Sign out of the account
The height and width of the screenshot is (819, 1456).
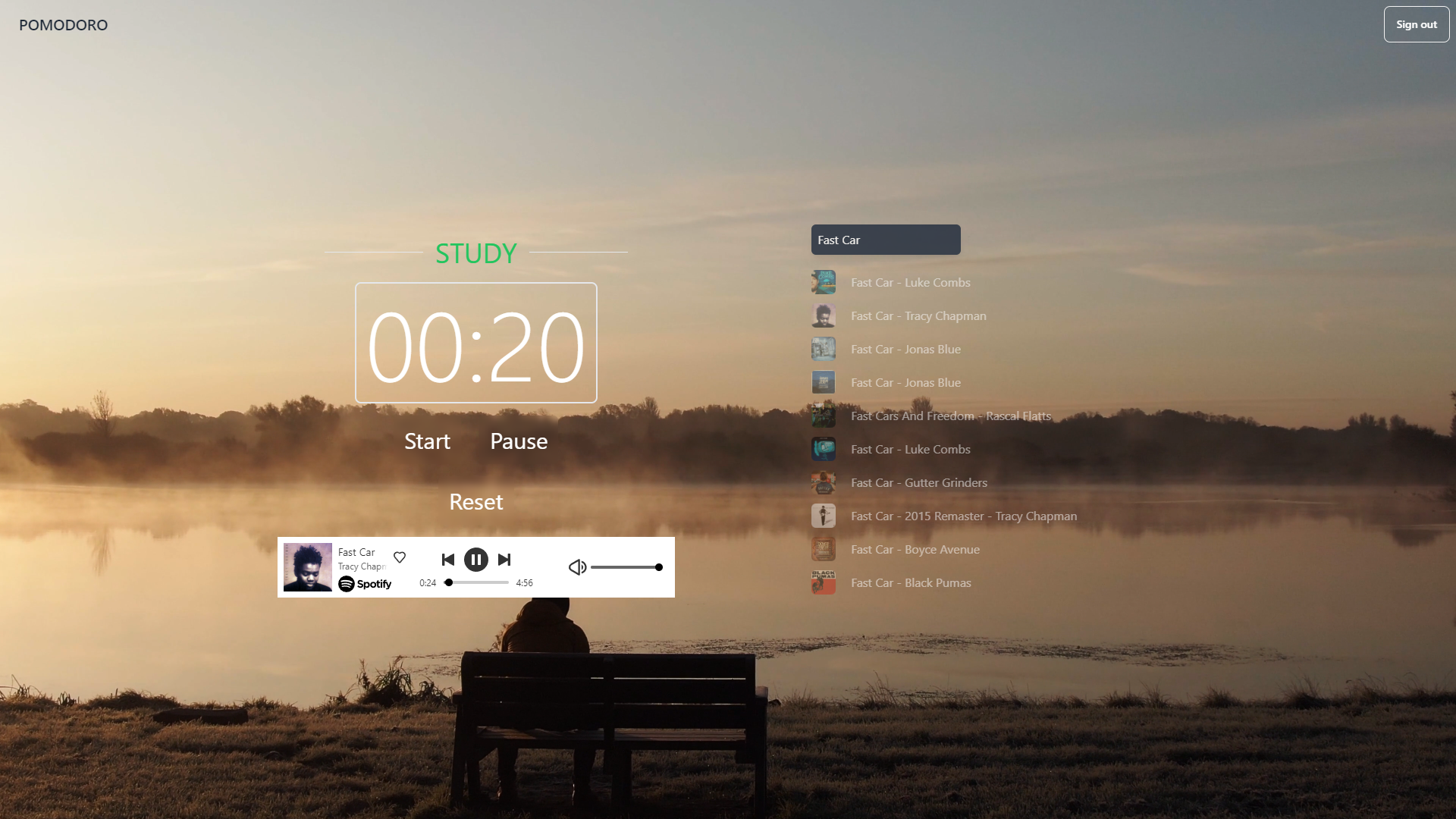1416,24
